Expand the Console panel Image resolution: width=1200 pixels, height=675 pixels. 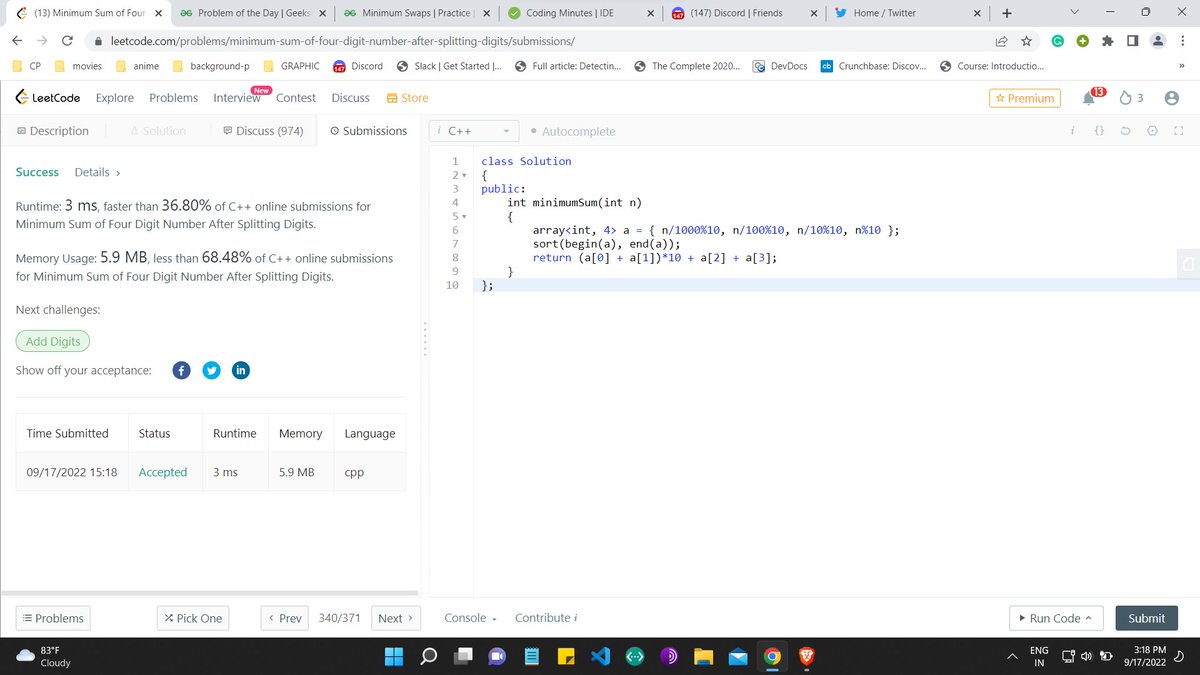point(470,618)
